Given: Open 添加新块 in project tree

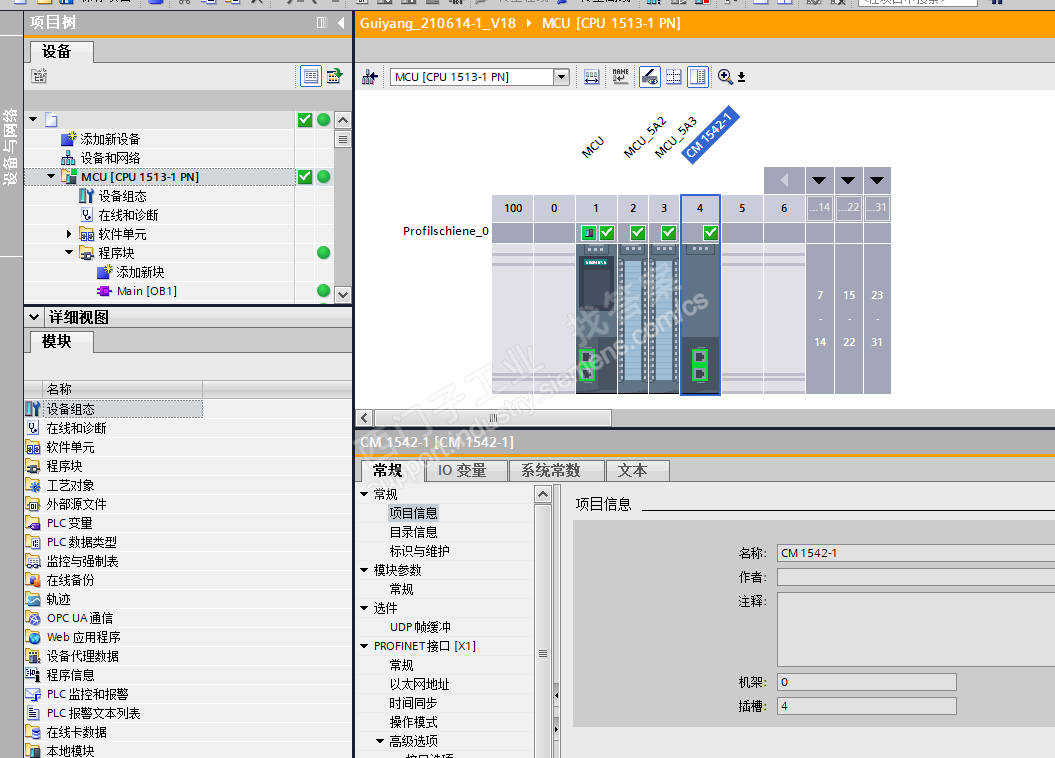Looking at the screenshot, I should (140, 272).
